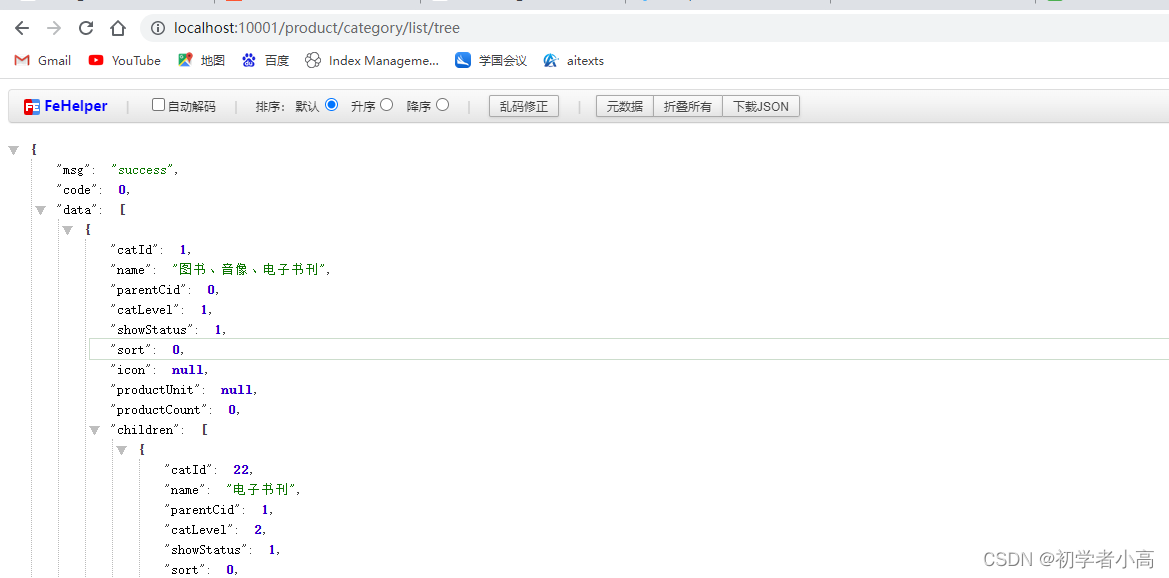Collapse the "children" array triangle
The image size is (1169, 578).
coord(95,430)
